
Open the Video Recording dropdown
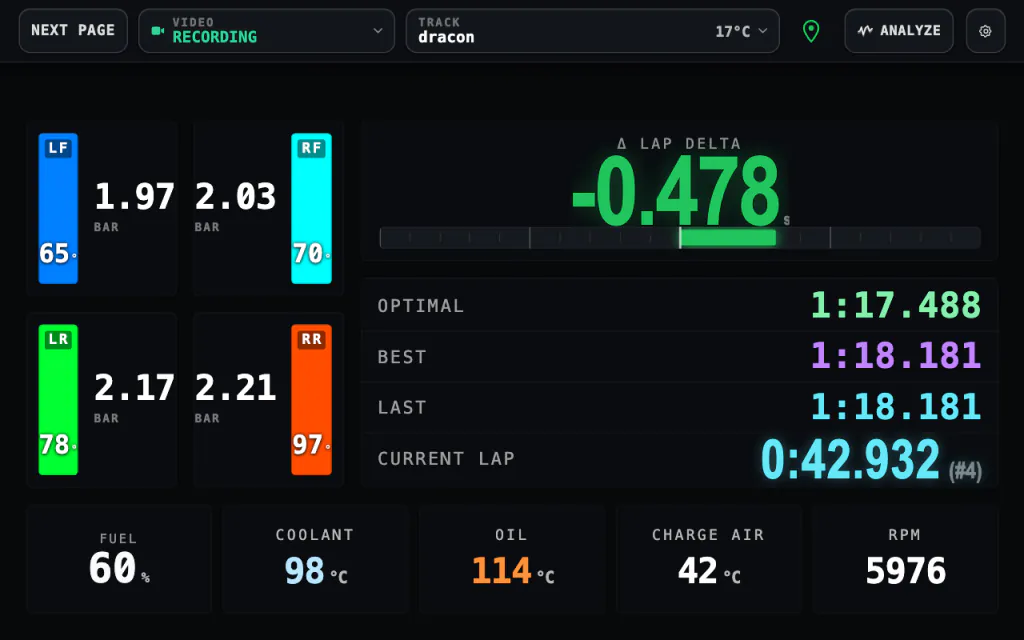266,31
